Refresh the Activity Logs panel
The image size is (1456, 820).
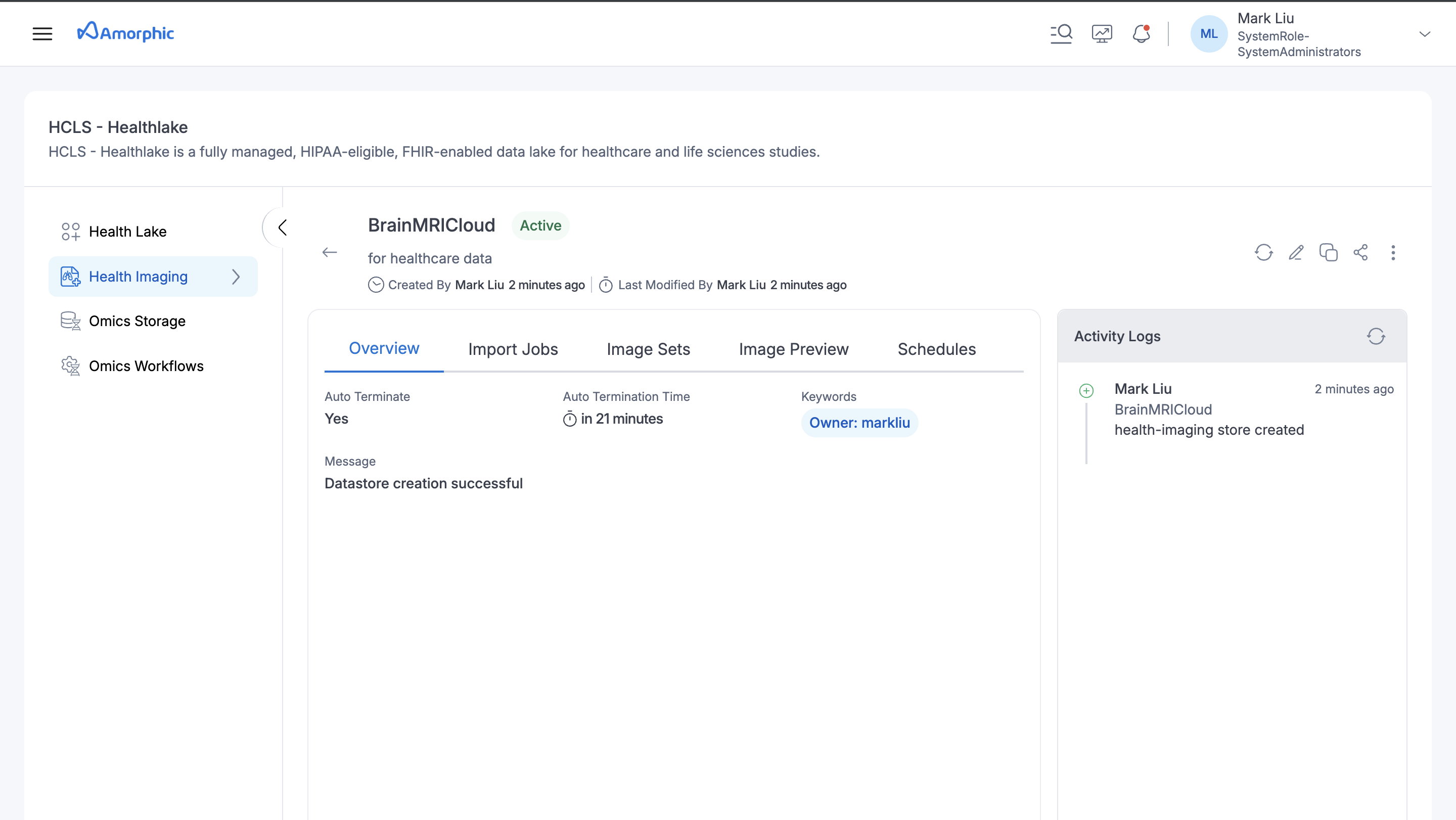coord(1376,336)
